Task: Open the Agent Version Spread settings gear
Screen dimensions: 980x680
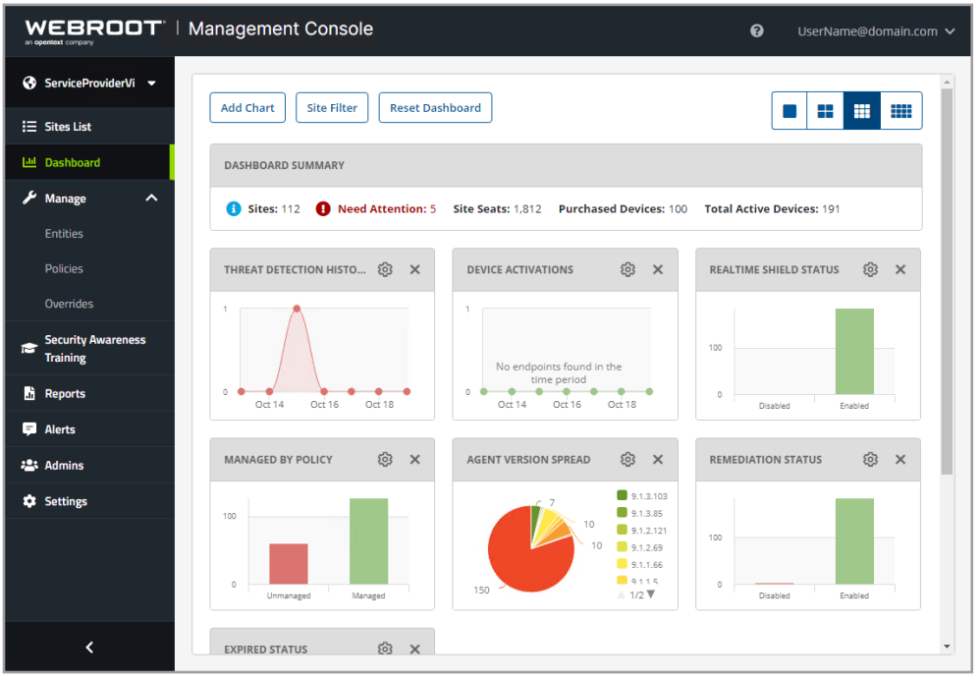Action: point(628,459)
